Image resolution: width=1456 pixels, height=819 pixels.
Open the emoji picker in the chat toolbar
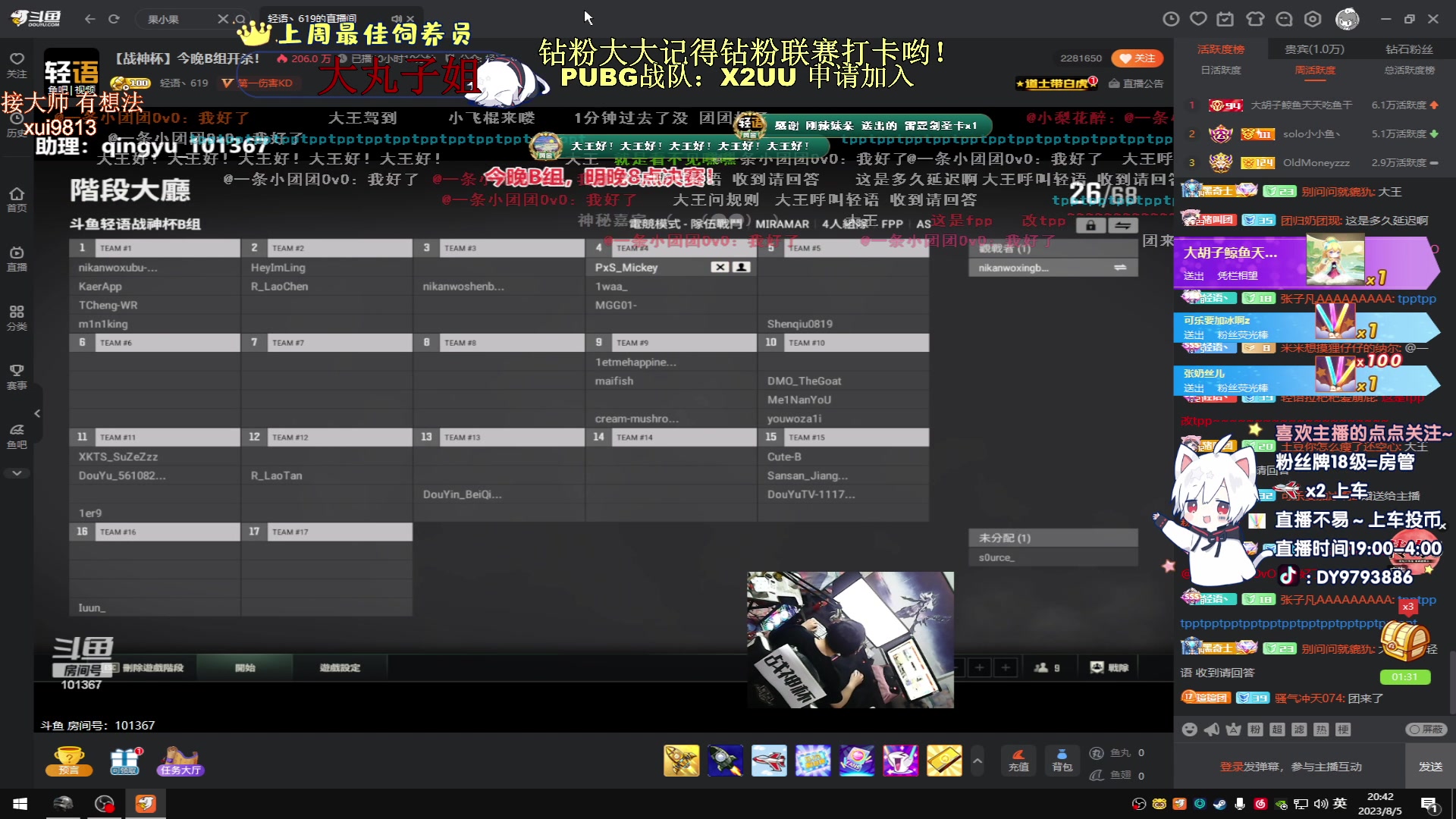coord(1190,729)
